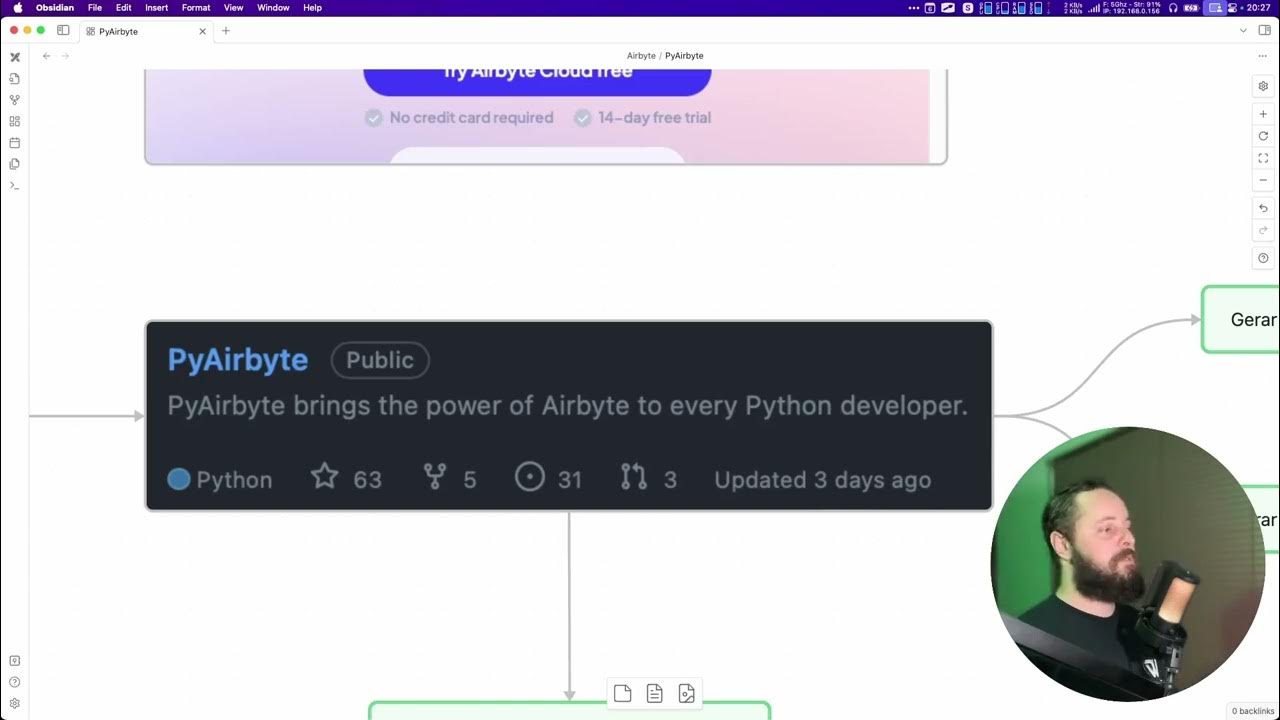Open the Obsidian app menu
Image resolution: width=1280 pixels, height=720 pixels.
[x=55, y=8]
